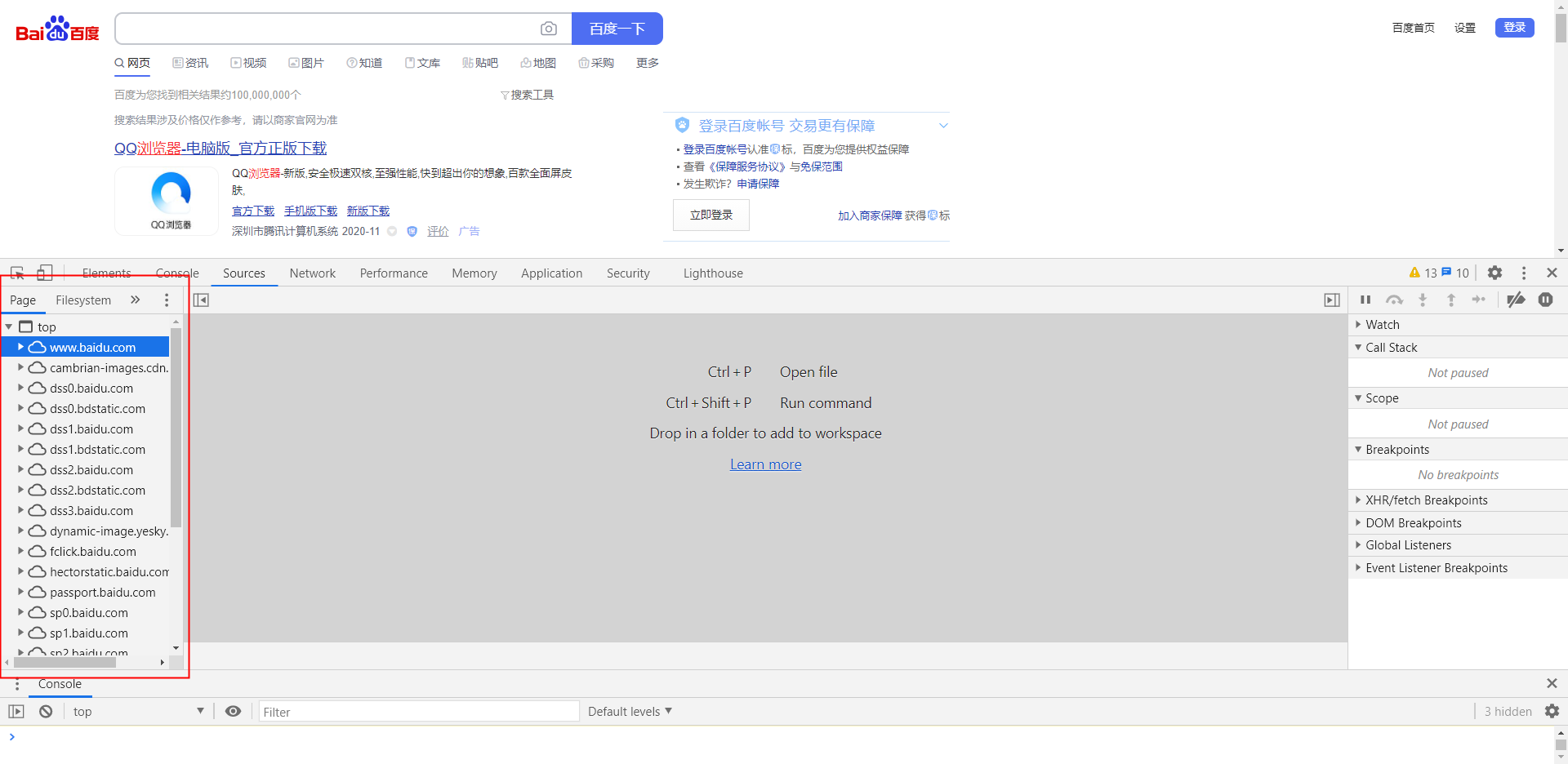Switch to the Security tab
Viewport: 1568px width, 764px height.
point(628,273)
